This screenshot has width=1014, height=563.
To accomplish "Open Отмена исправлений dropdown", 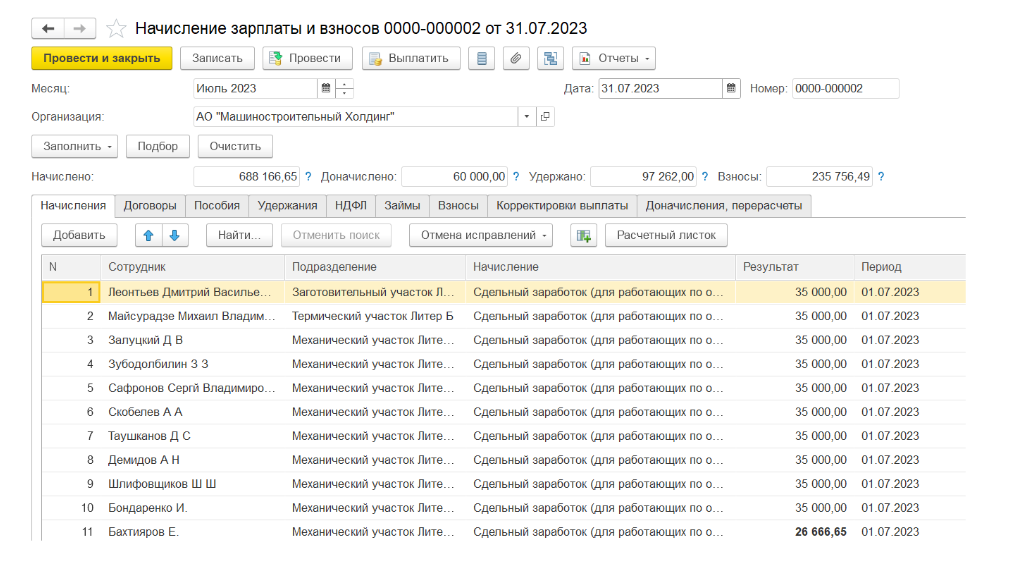I will (x=480, y=236).
